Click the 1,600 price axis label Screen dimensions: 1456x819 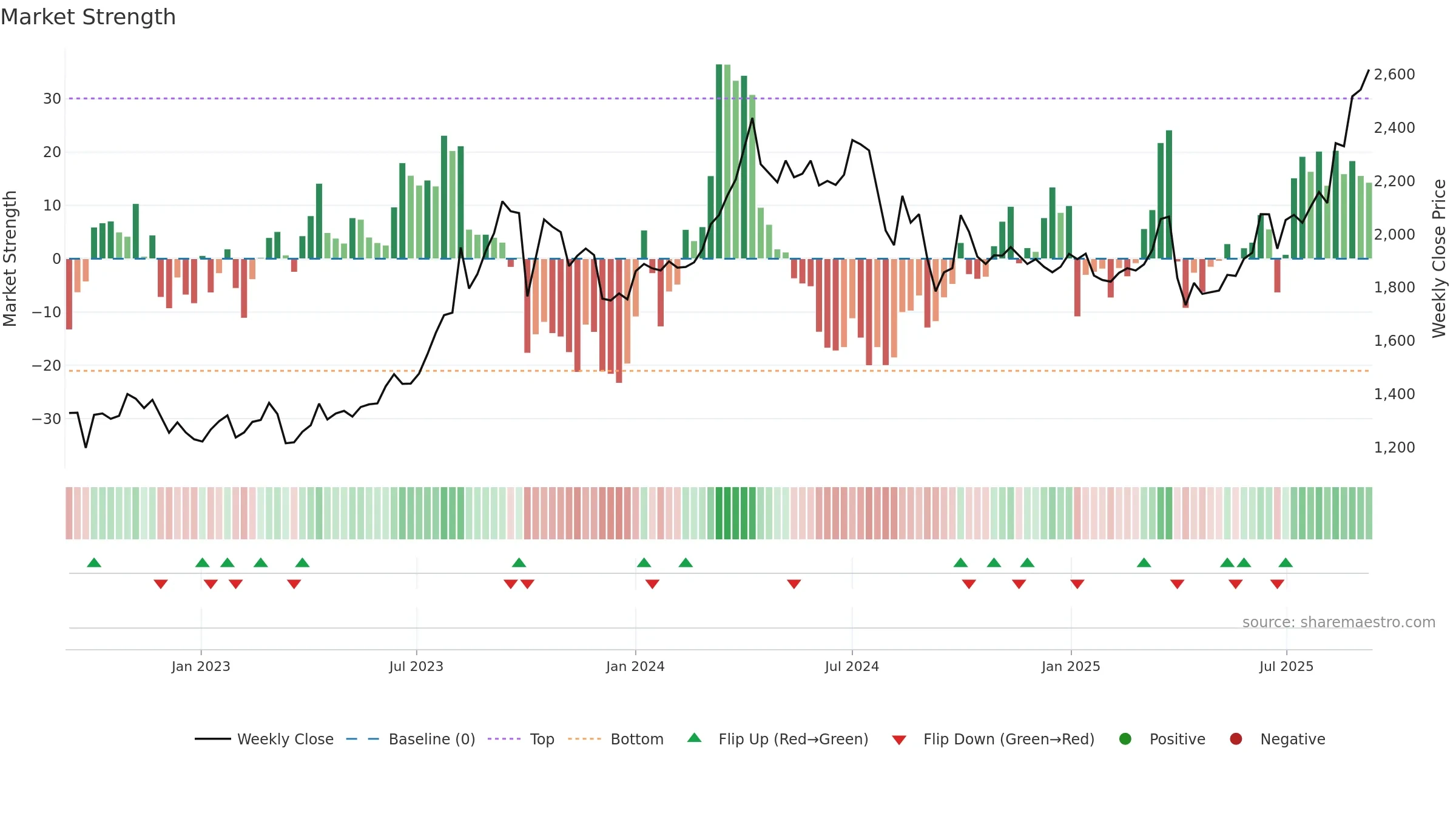click(1395, 341)
